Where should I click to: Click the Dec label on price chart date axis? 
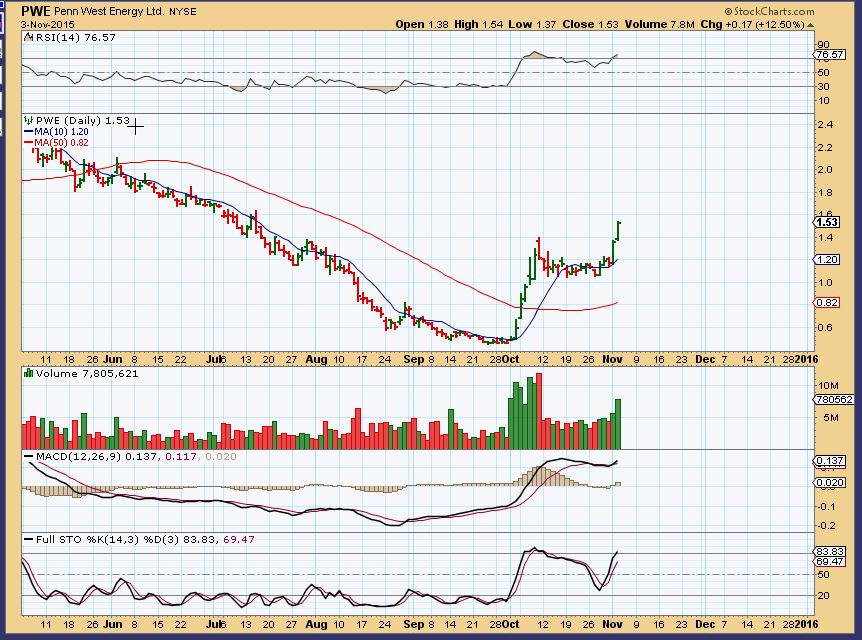pyautogui.click(x=705, y=360)
